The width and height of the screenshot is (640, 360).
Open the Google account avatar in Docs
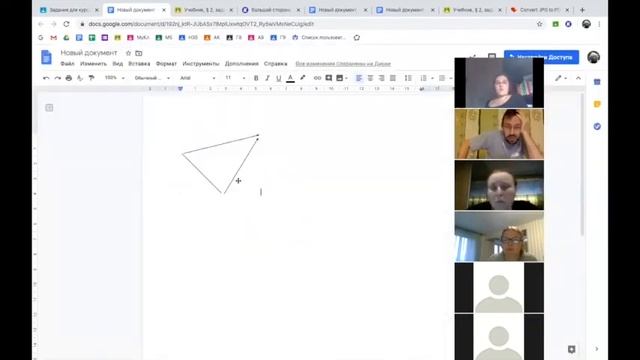[x=593, y=57]
